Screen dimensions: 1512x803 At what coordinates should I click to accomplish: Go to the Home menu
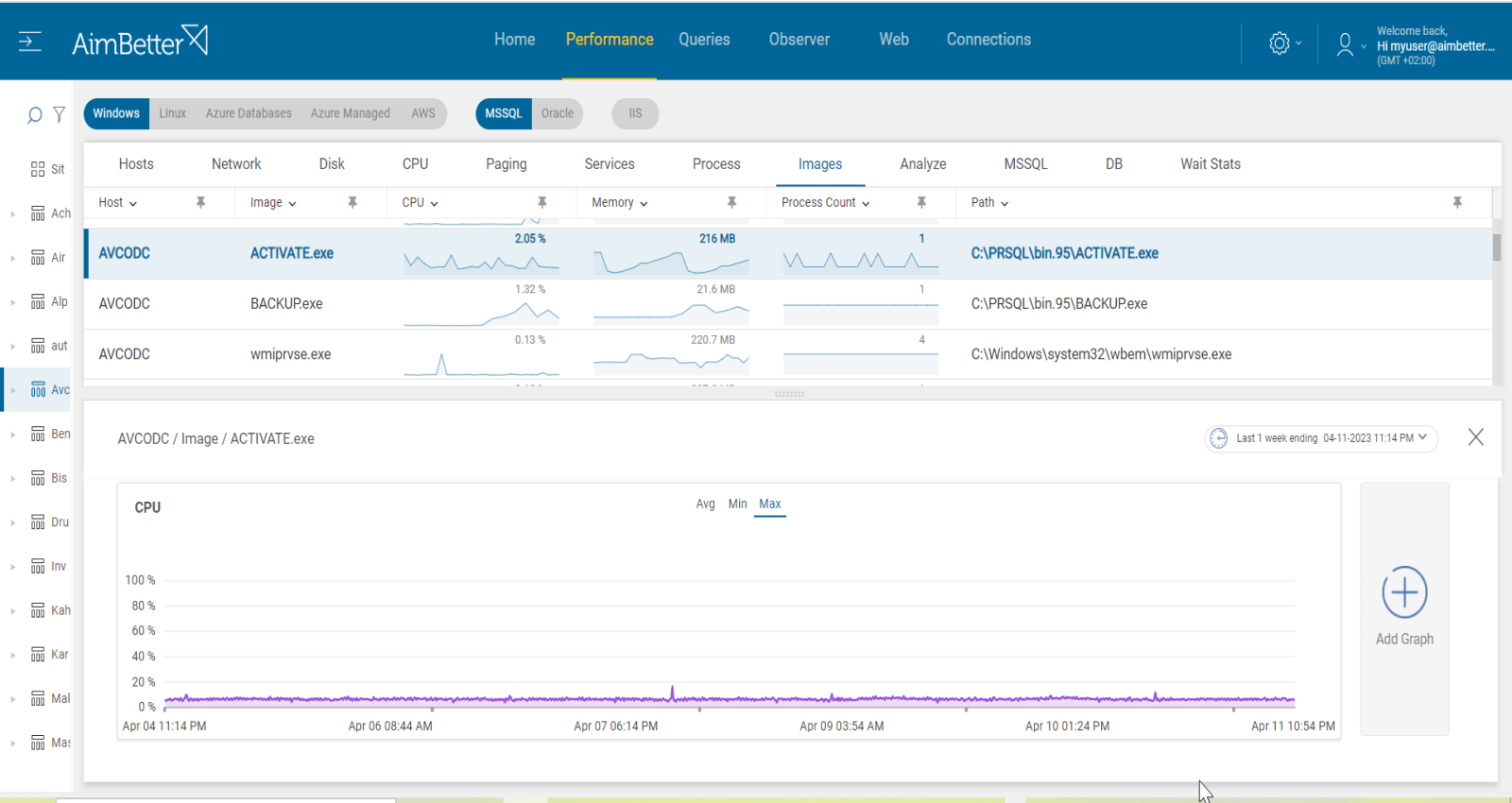[514, 40]
